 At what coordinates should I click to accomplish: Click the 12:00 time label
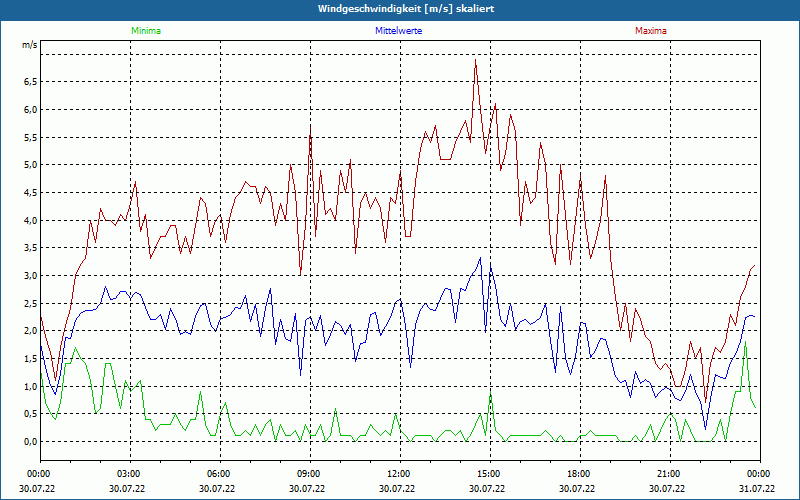pos(398,474)
